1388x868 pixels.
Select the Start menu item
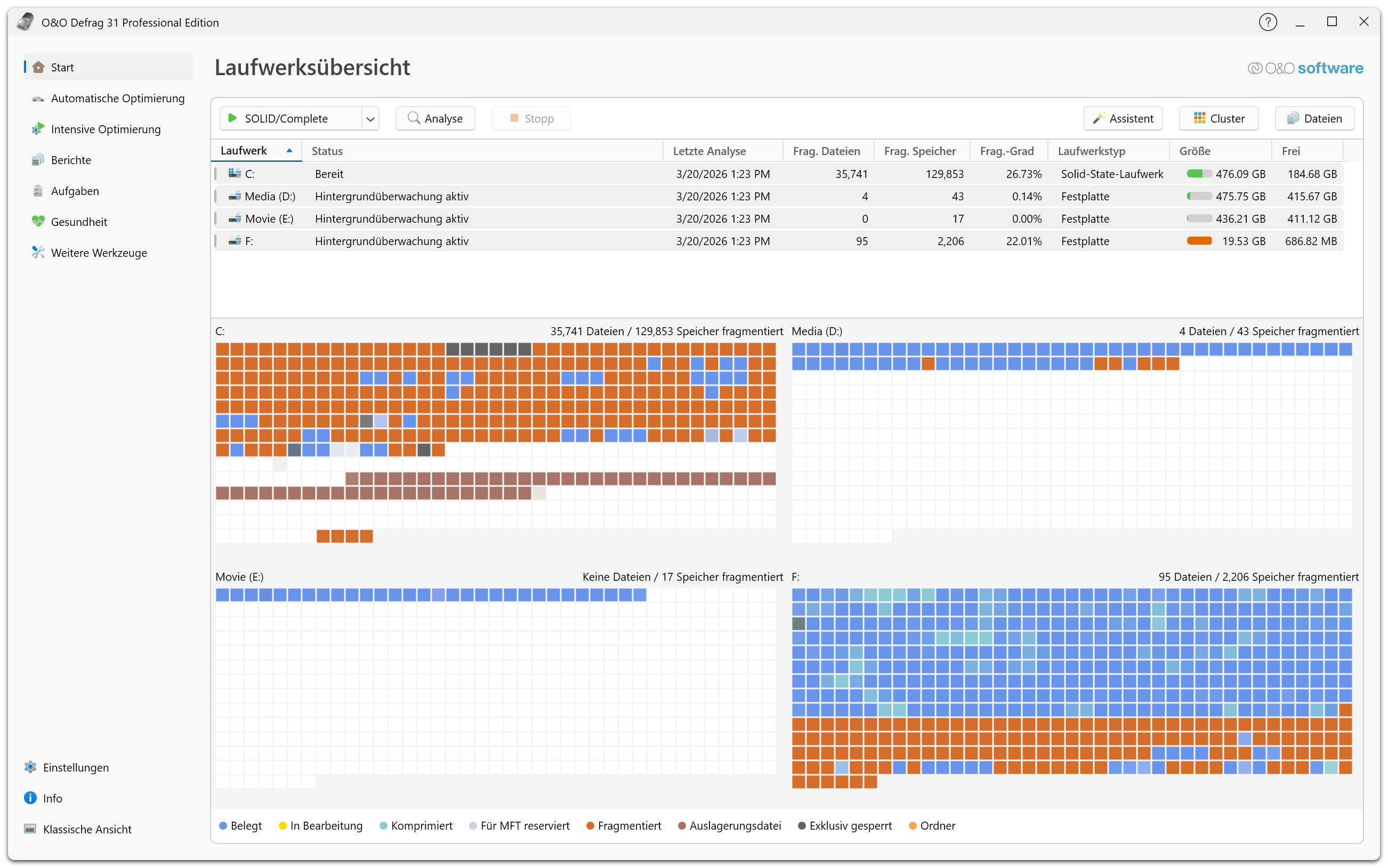pos(62,67)
